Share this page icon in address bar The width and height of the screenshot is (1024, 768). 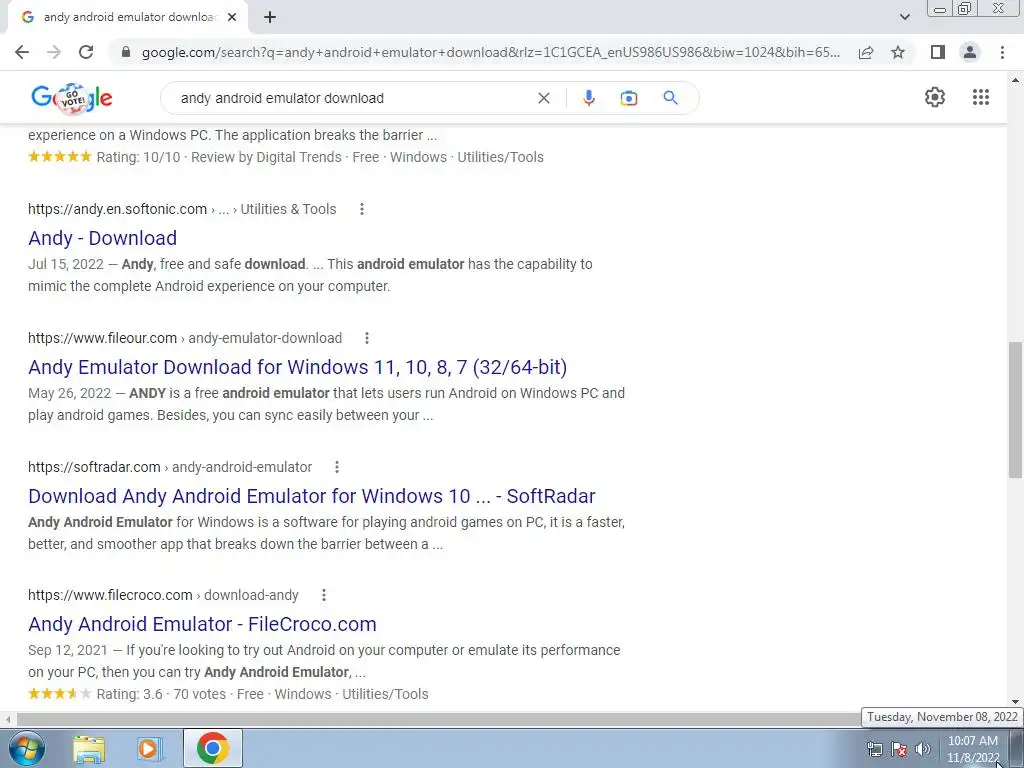[866, 52]
